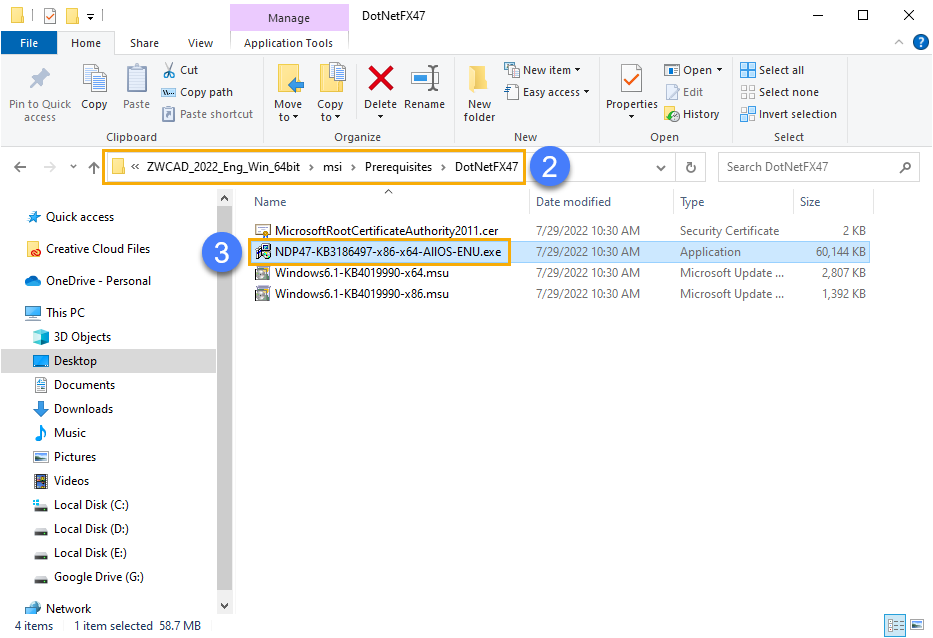Switch to Details view in status bar
The height and width of the screenshot is (638, 933).
point(896,625)
